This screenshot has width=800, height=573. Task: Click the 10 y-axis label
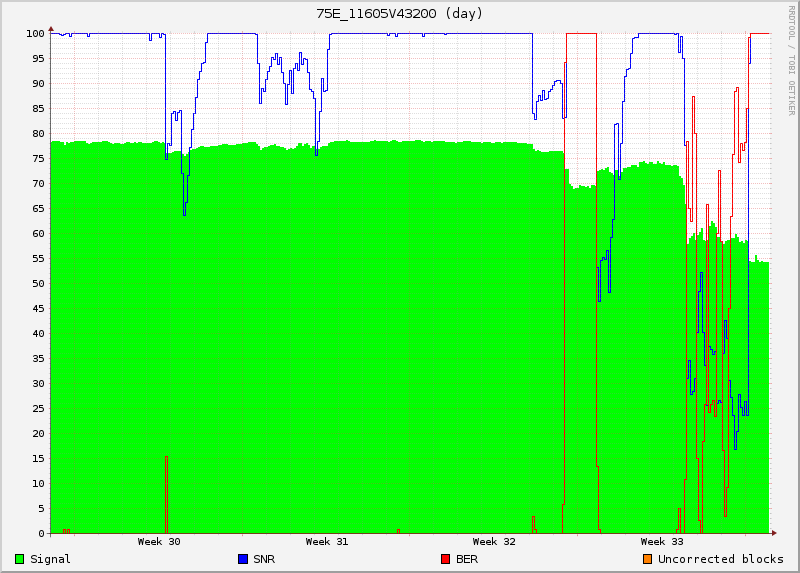(38, 484)
